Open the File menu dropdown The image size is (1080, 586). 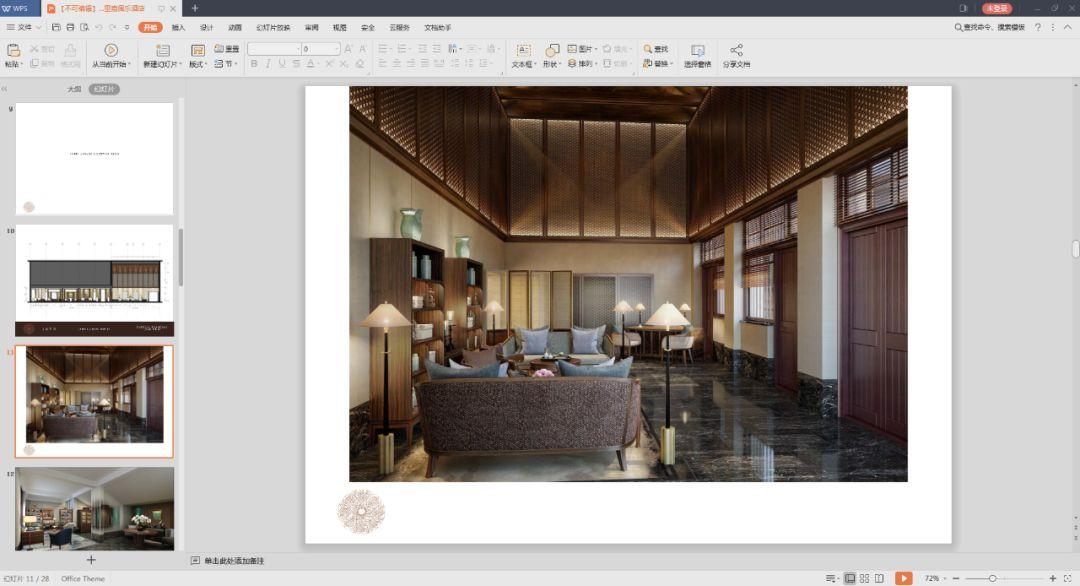coord(24,28)
